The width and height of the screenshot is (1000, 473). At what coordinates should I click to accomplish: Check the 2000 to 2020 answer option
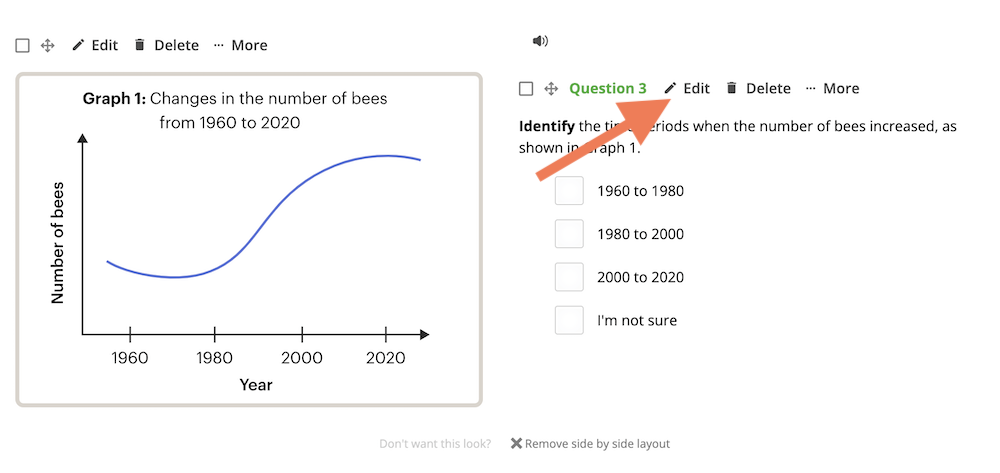[569, 277]
